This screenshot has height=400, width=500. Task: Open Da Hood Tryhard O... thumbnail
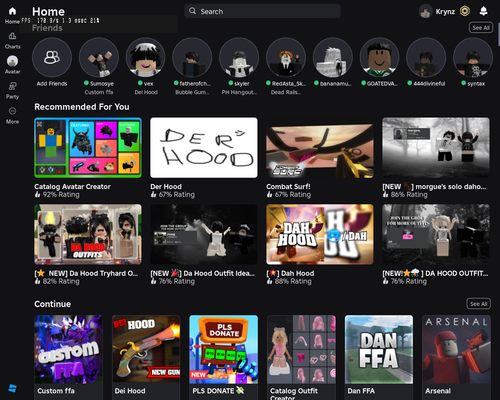pyautogui.click(x=88, y=234)
